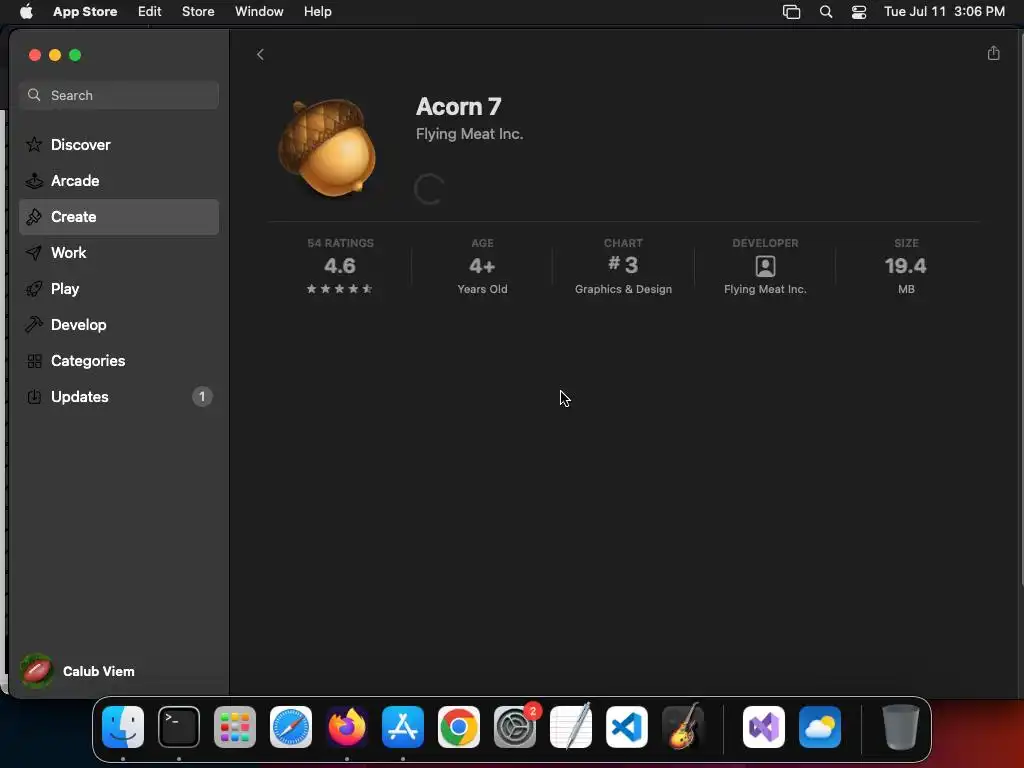Click the Arcade joystick icon
1024x768 pixels.
[x=34, y=181]
